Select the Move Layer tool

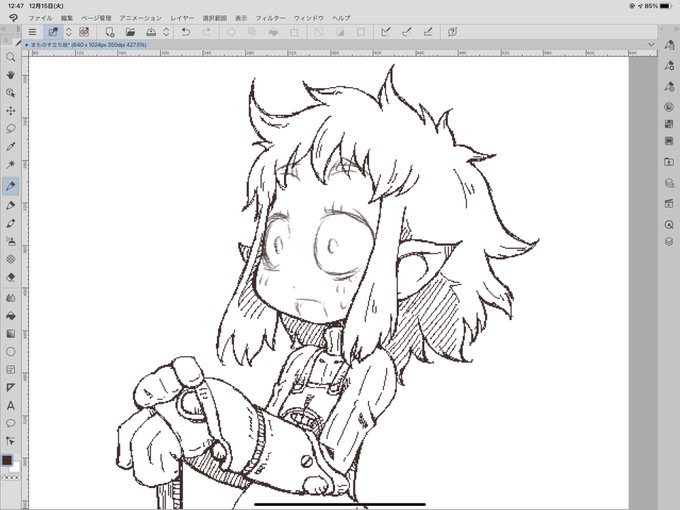10,111
